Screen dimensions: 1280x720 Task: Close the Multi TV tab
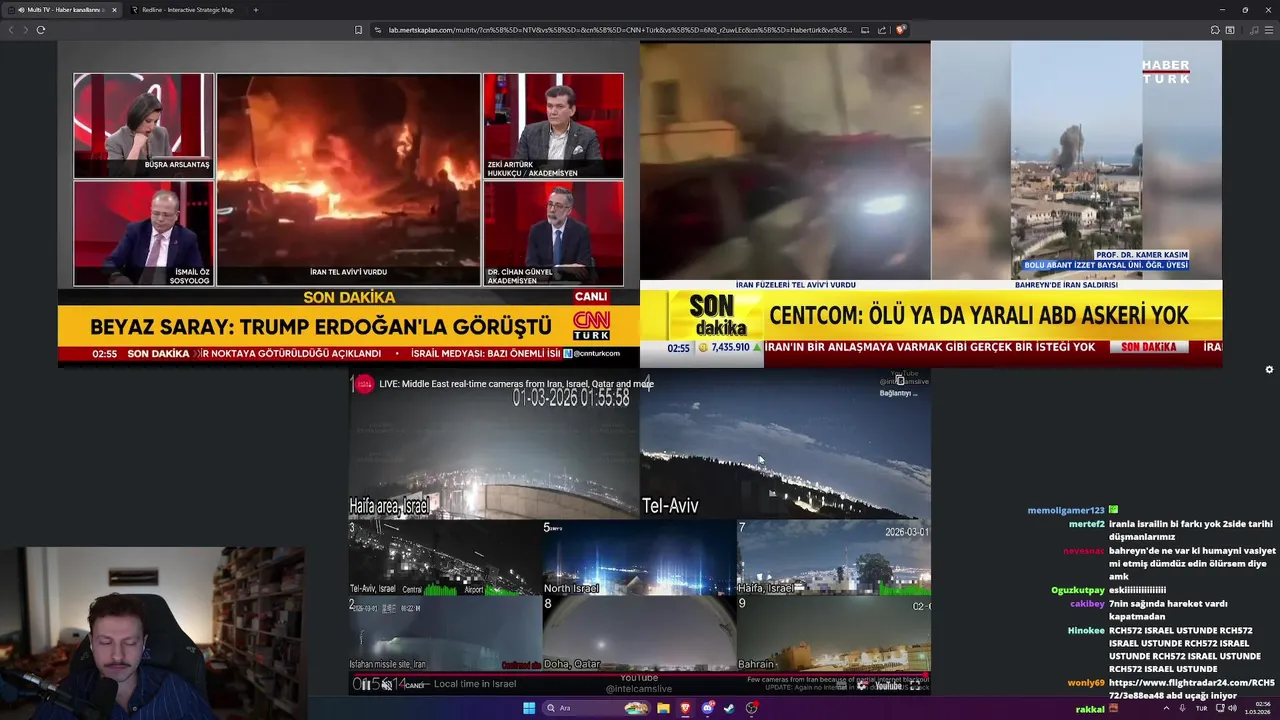[114, 10]
